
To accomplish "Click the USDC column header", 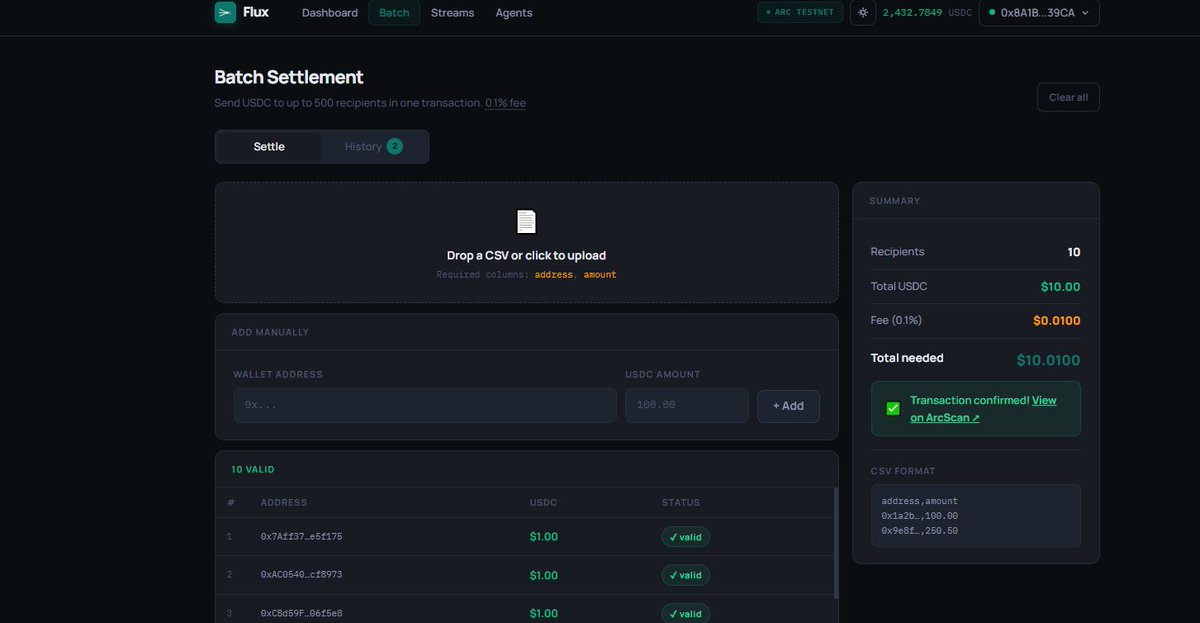I will tap(543, 502).
